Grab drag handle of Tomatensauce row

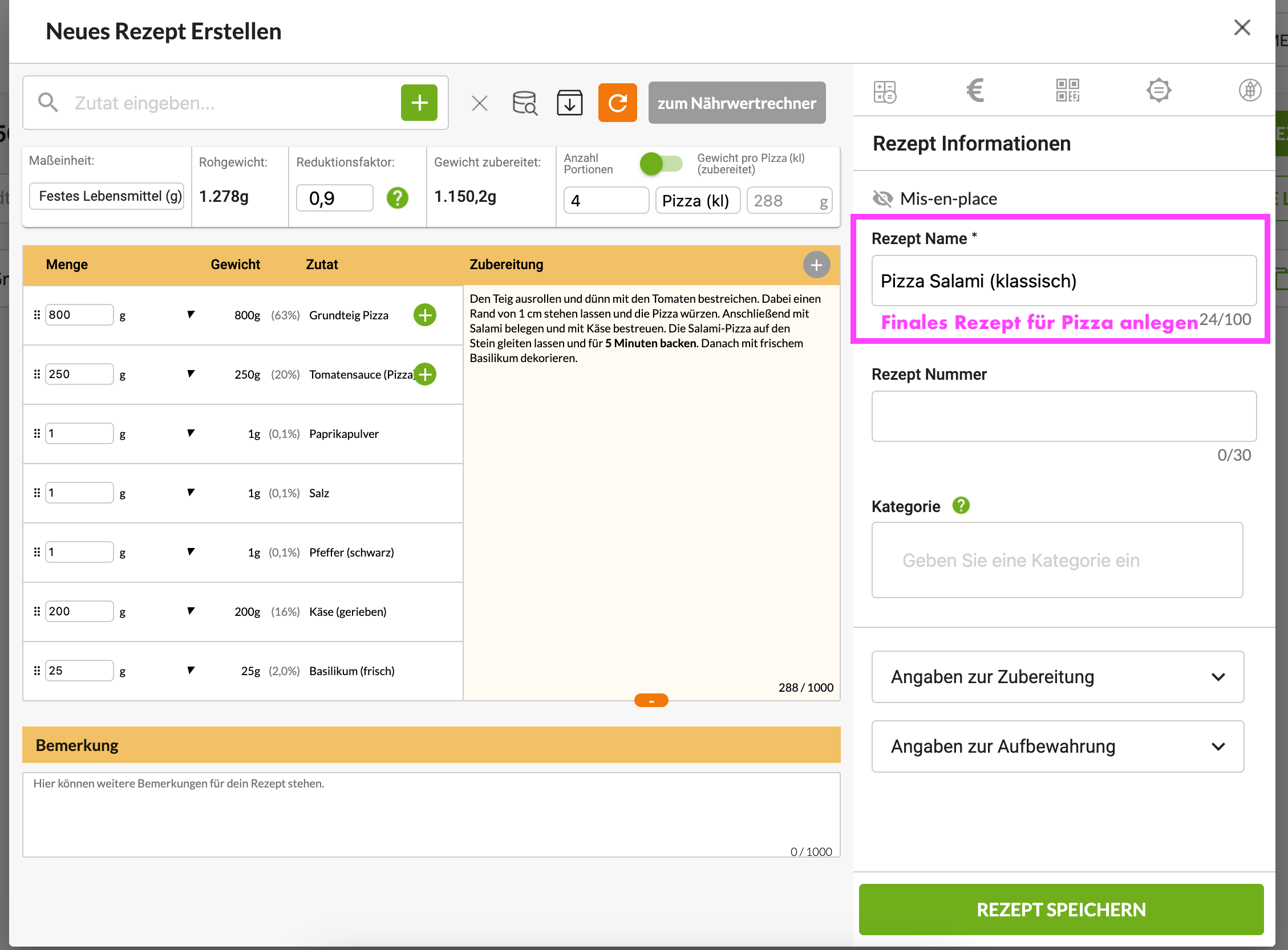37,375
